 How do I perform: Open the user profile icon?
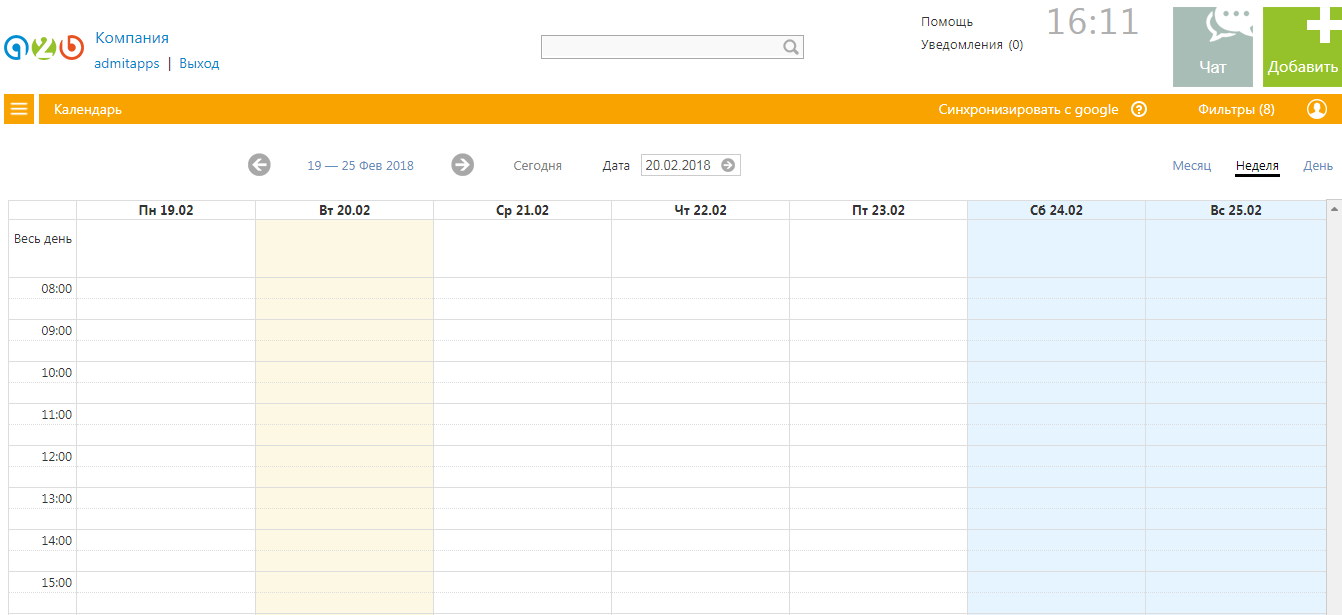pyautogui.click(x=1316, y=109)
